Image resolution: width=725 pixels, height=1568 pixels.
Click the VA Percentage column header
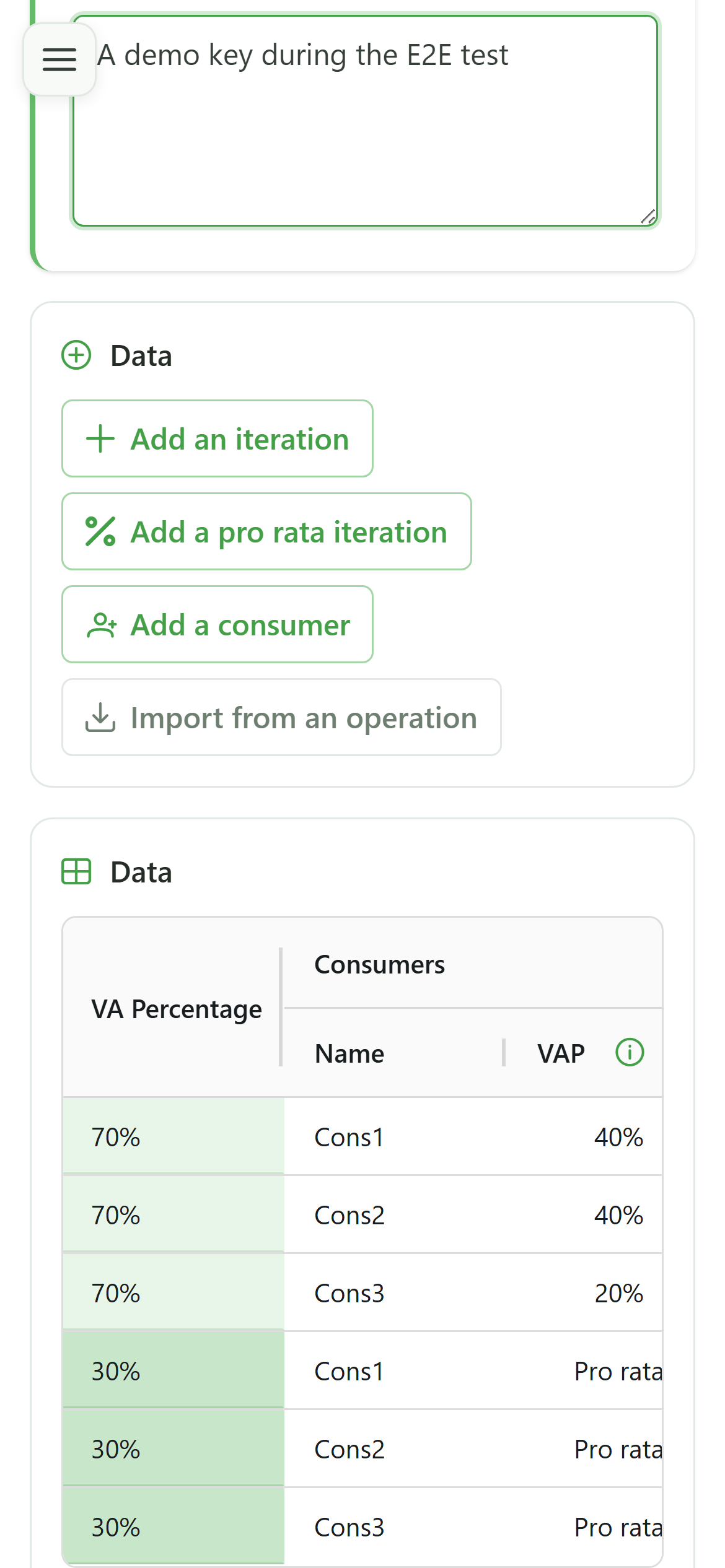click(172, 1008)
